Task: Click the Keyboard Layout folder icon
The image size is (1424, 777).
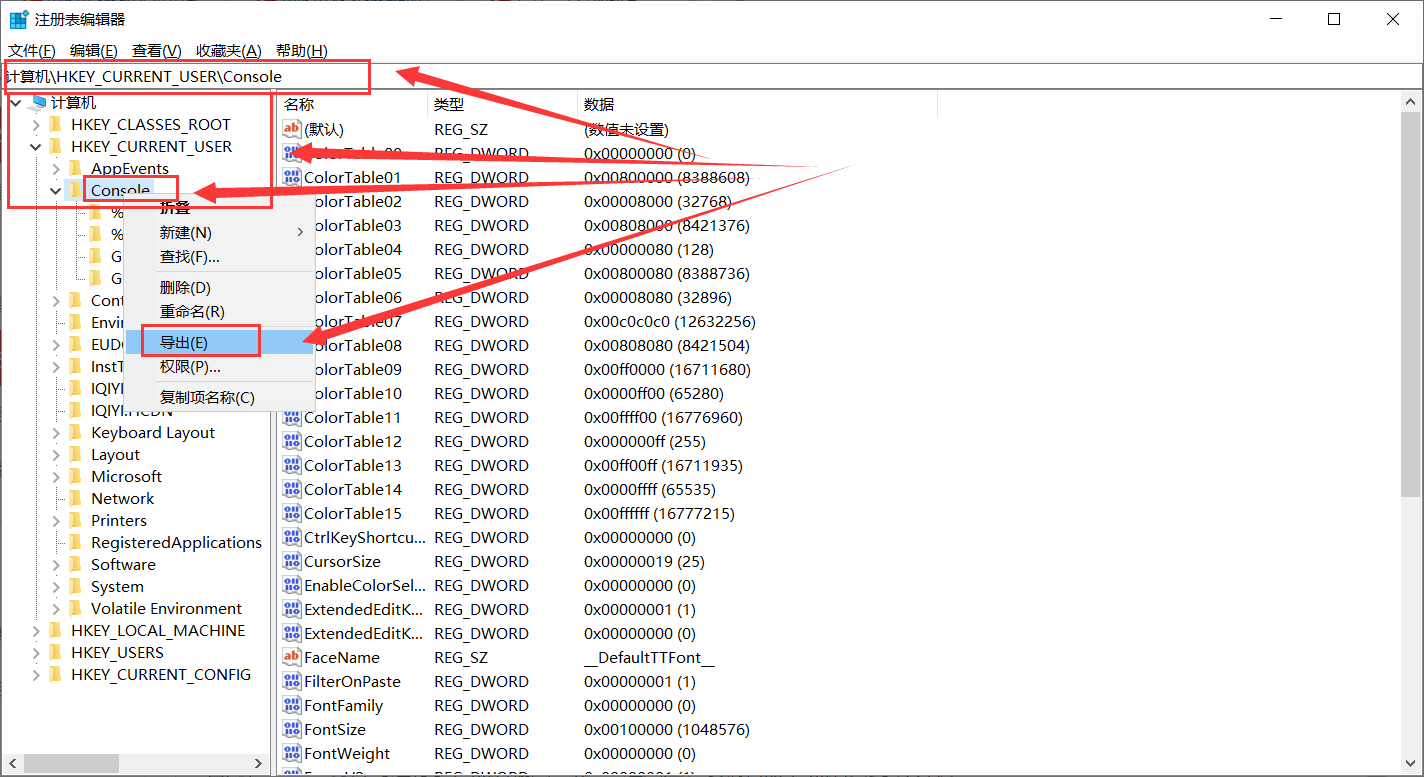Action: [x=76, y=432]
